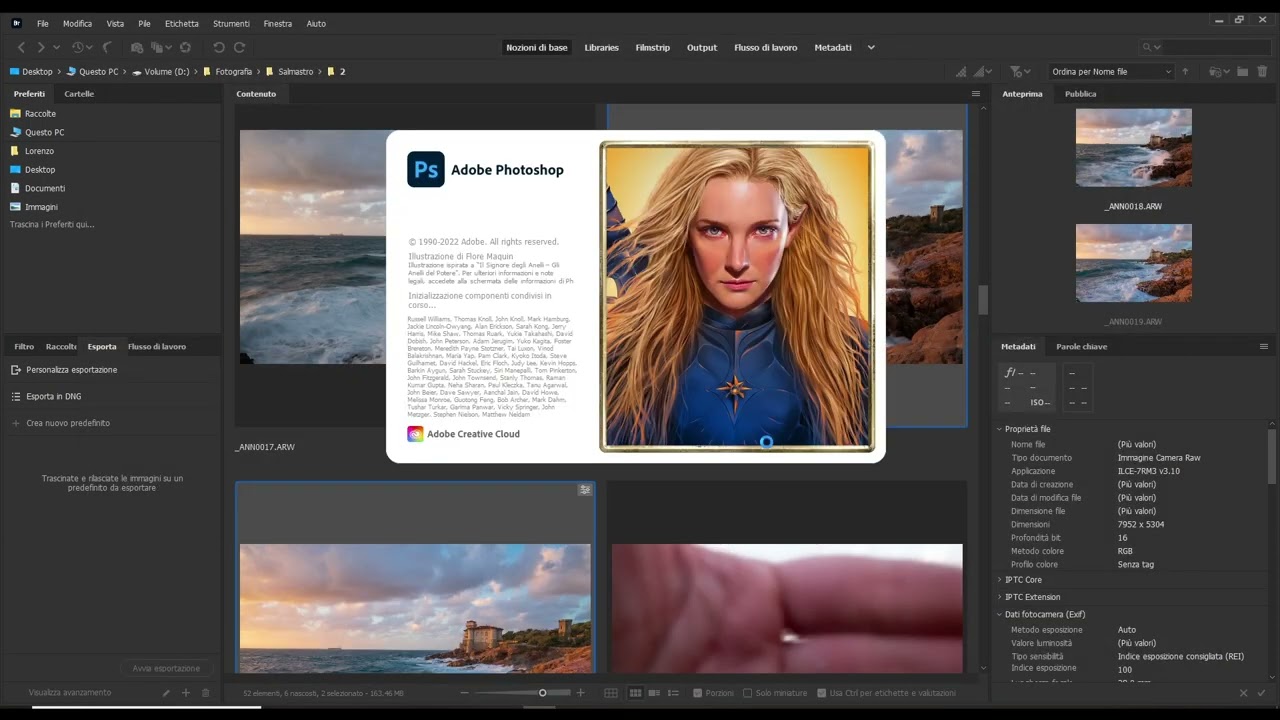The height and width of the screenshot is (720, 1280).
Task: Select the Lorenzo favorite folder
Action: pos(39,151)
